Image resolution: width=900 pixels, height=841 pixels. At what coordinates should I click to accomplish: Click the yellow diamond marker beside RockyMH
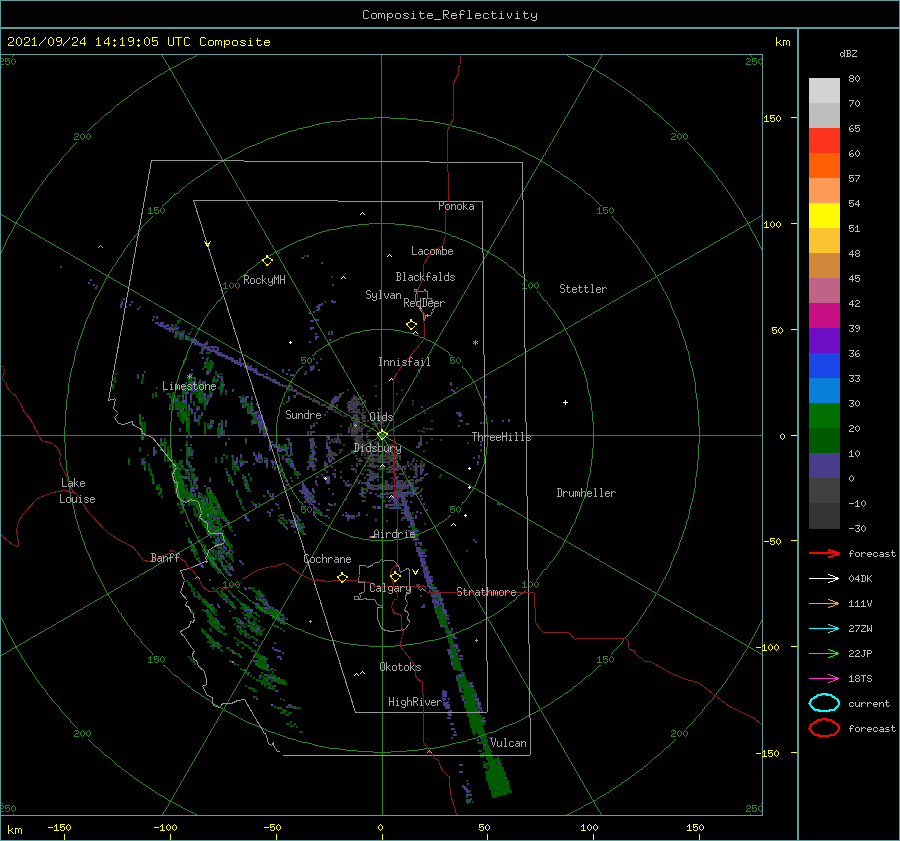(x=267, y=261)
